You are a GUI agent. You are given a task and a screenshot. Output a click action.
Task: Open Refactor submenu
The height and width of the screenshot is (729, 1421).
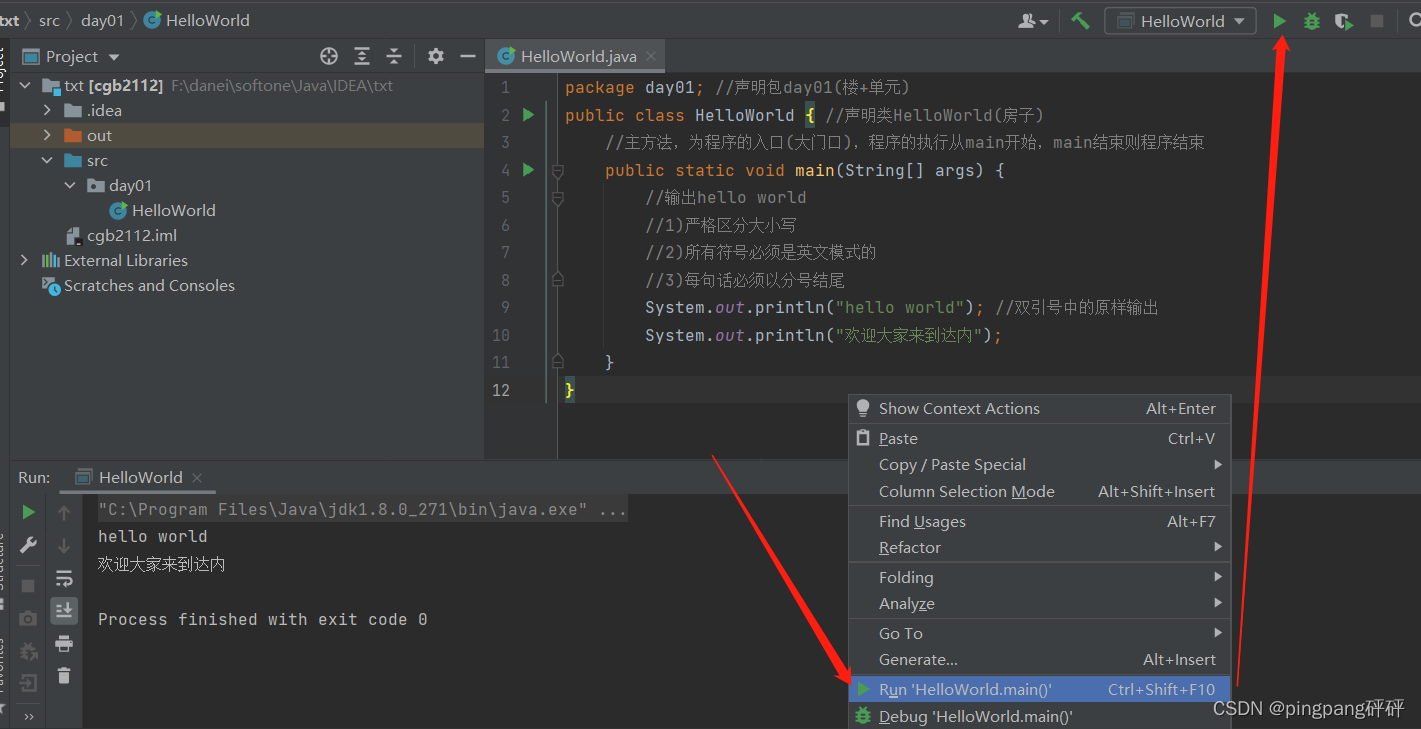click(x=1039, y=547)
